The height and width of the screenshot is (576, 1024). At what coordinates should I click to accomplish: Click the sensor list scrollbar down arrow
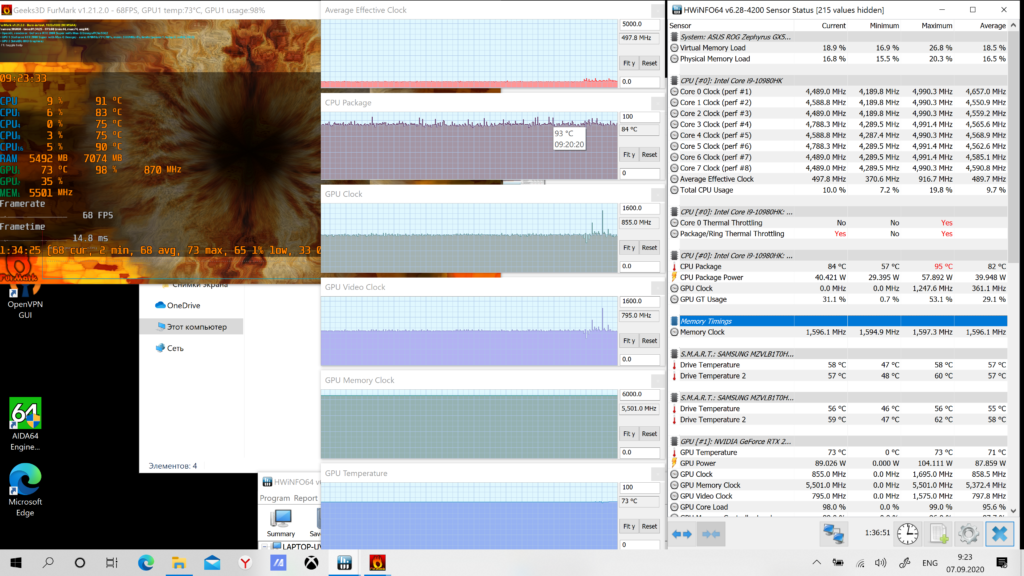[1013, 511]
